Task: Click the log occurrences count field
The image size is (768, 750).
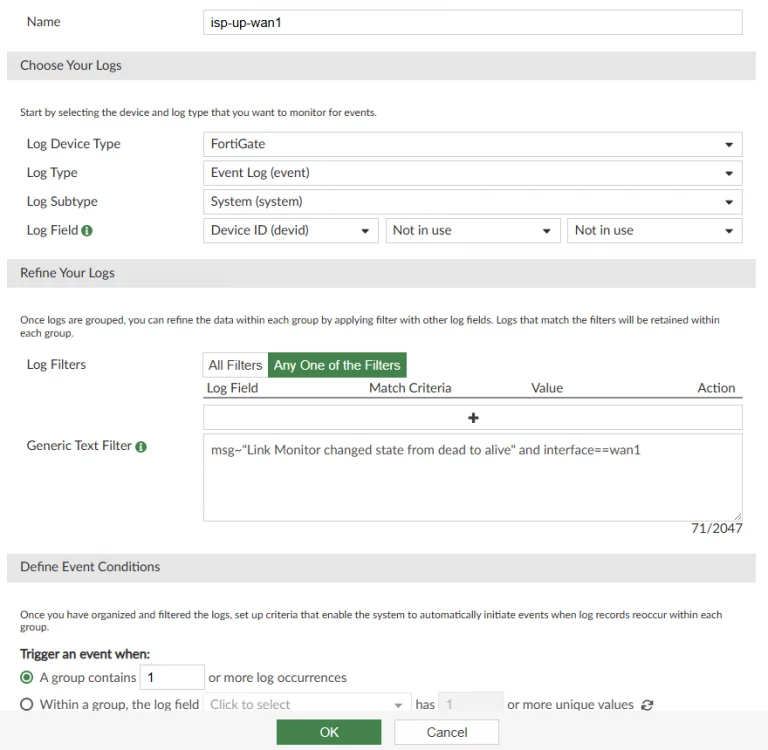Action: [172, 677]
